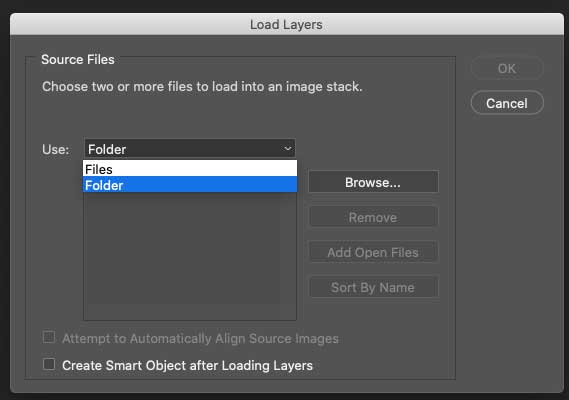Click the Remove button
Image resolution: width=569 pixels, height=400 pixels.
point(373,217)
